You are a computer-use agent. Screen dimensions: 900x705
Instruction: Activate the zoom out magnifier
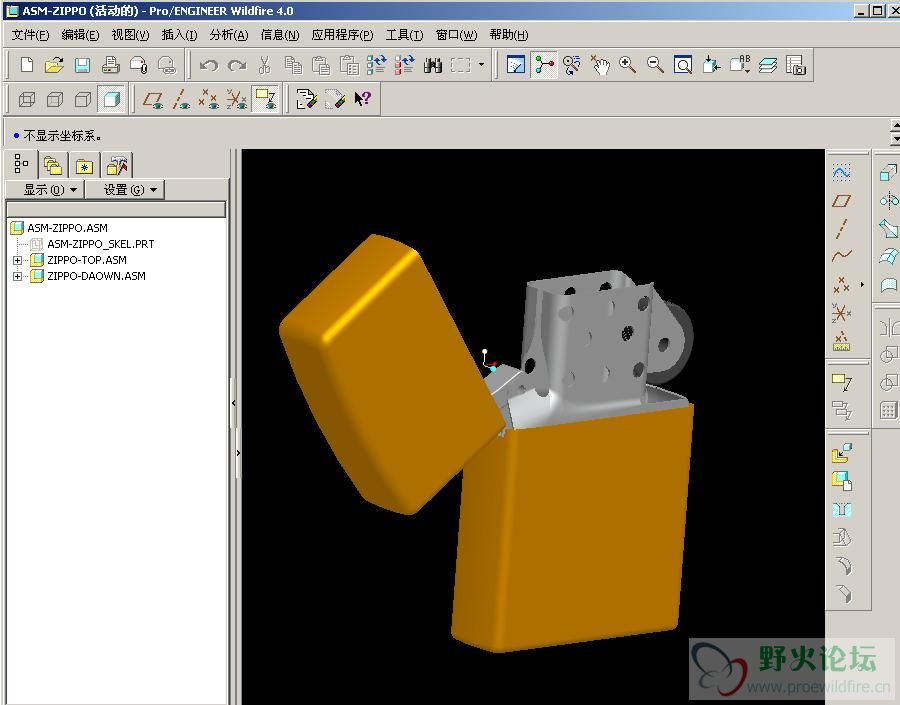[x=655, y=65]
